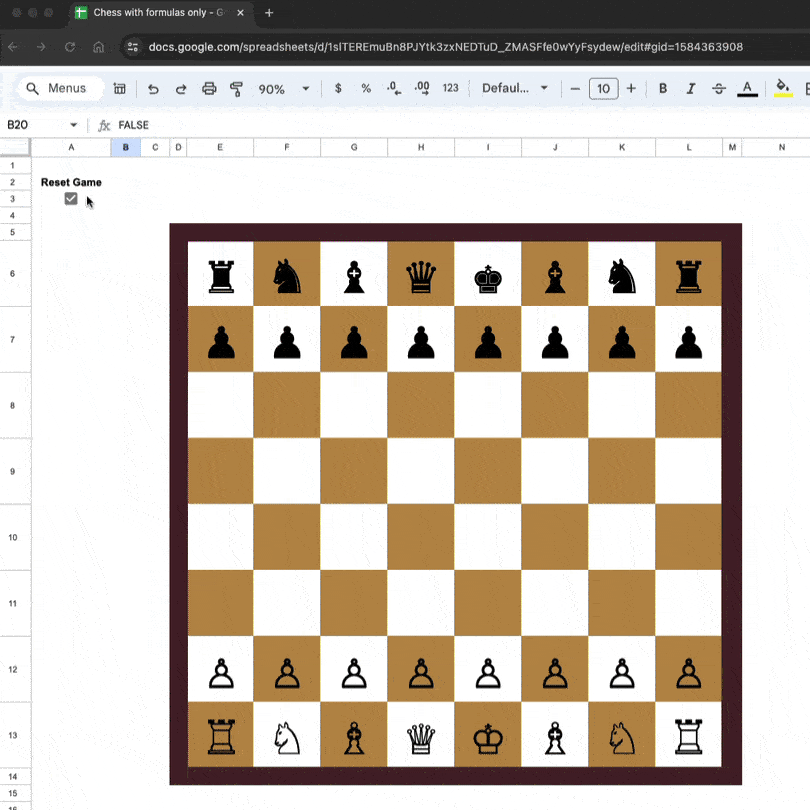Toggle bold formatting

click(663, 88)
